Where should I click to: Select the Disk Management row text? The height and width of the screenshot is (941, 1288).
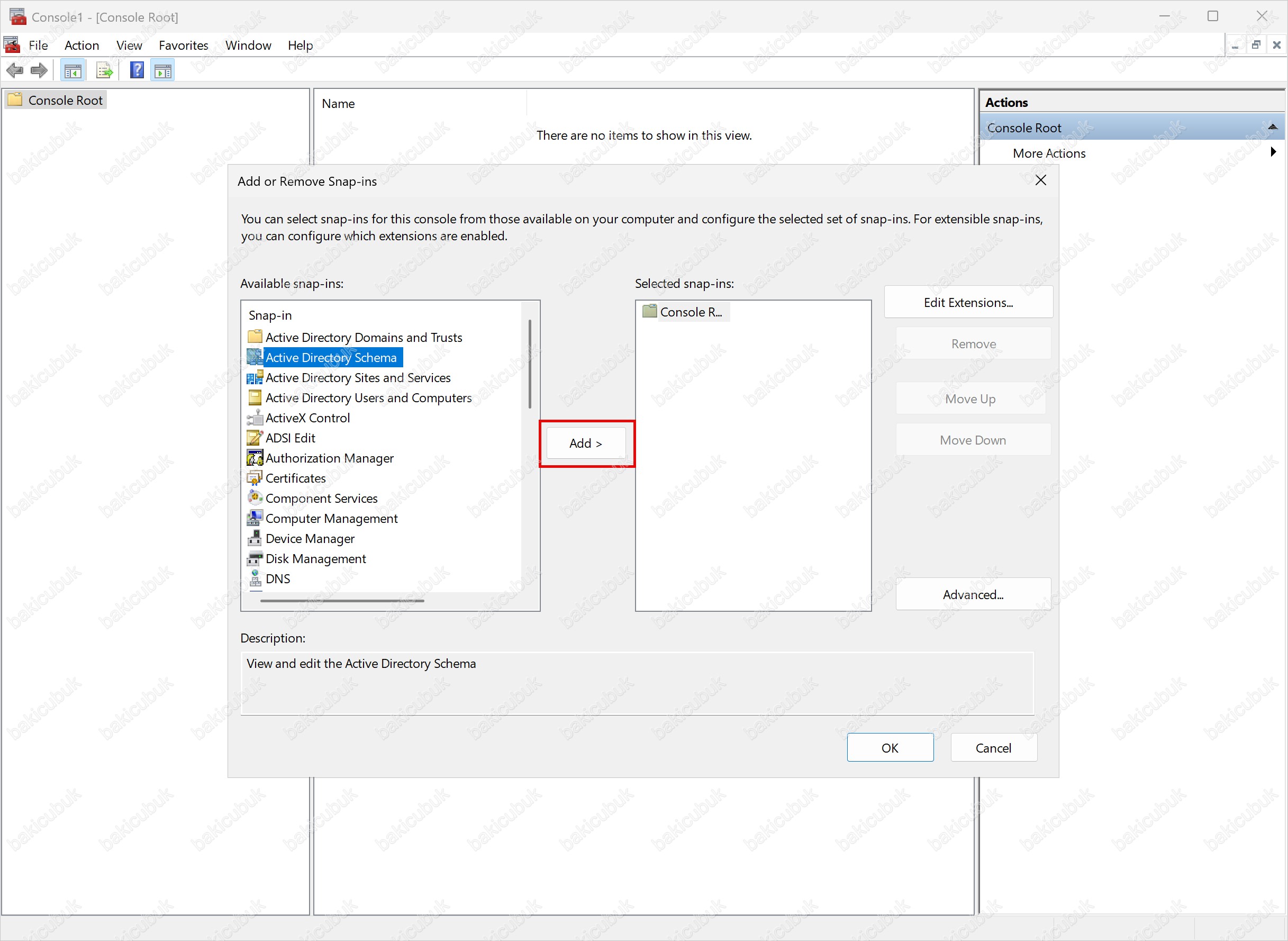(315, 559)
